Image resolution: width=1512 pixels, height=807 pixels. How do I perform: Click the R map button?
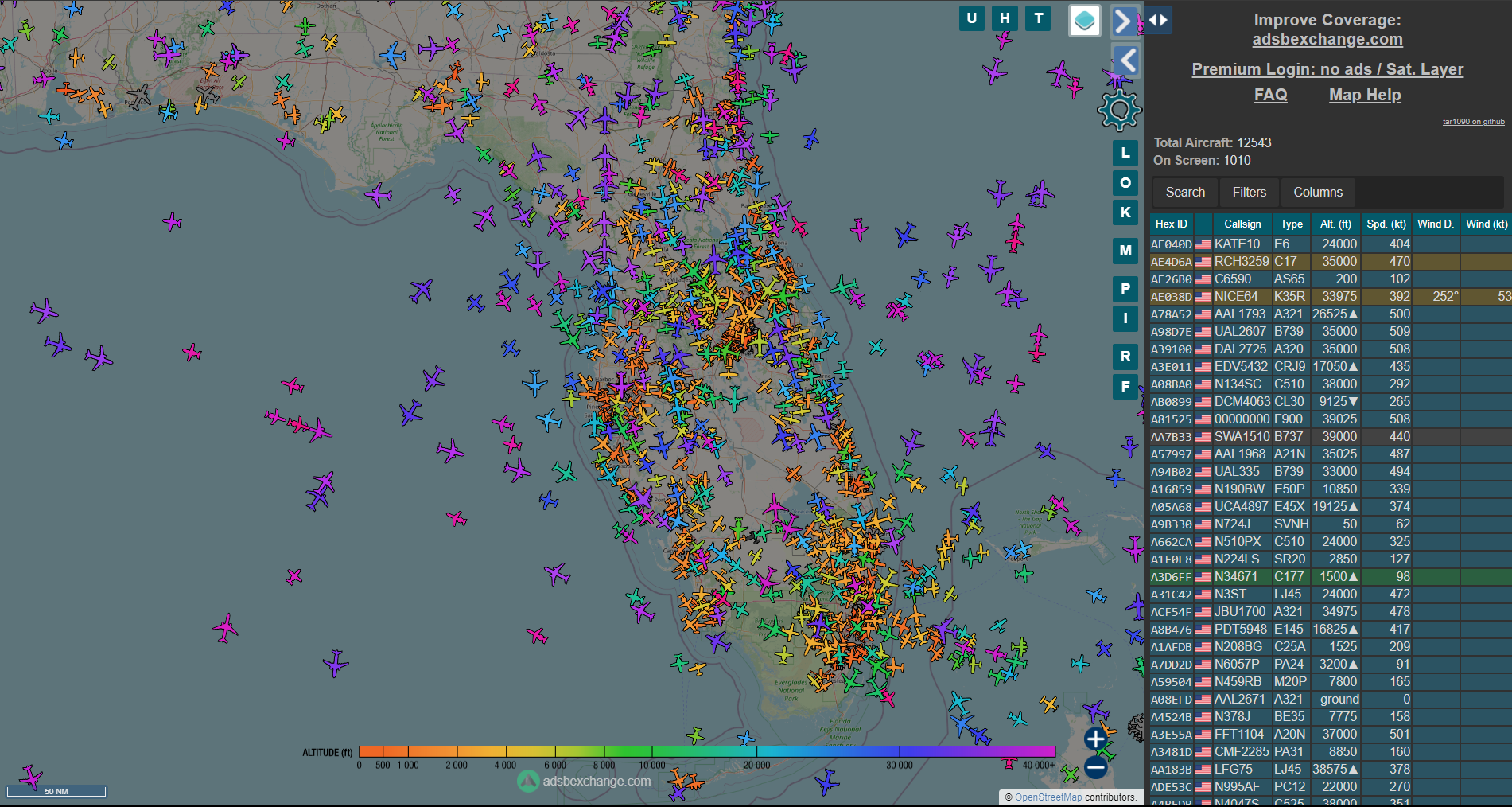[1125, 357]
